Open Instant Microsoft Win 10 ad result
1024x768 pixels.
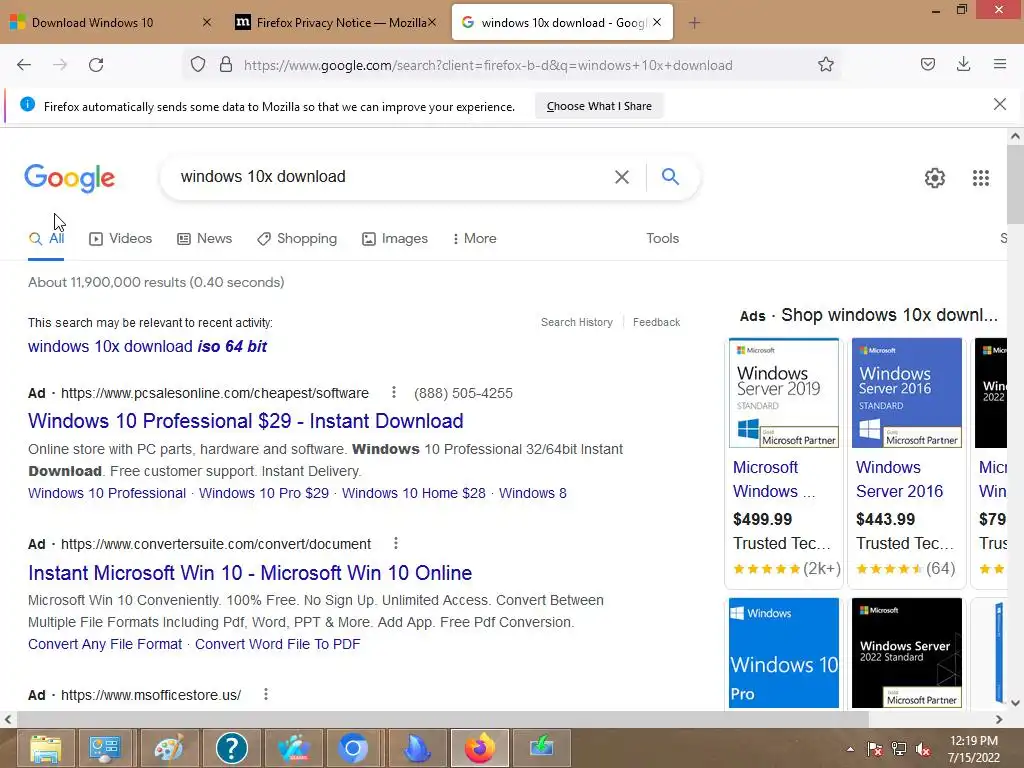click(250, 573)
